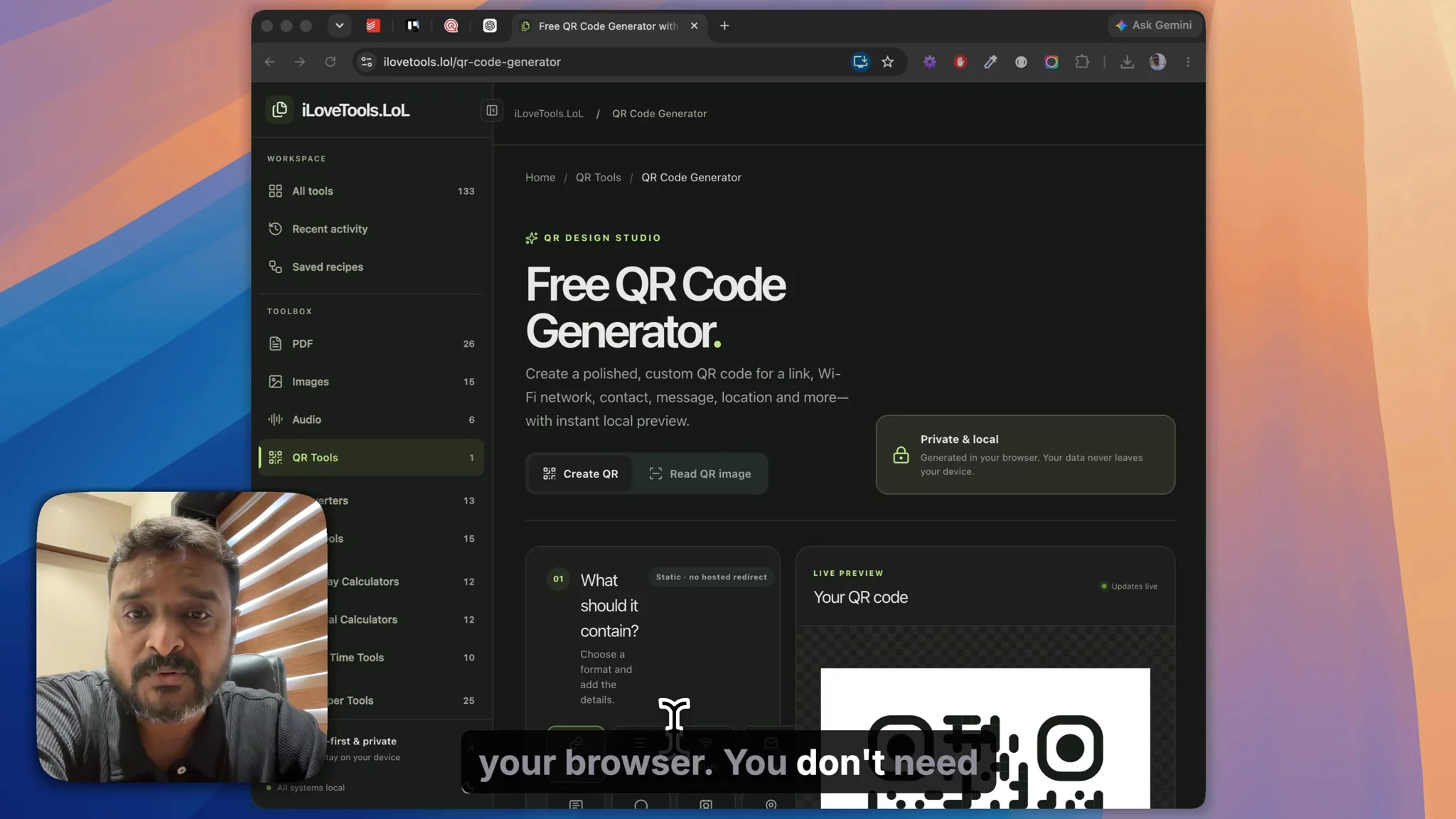Click the 'Static · no hosted redirect' badge

click(712, 577)
